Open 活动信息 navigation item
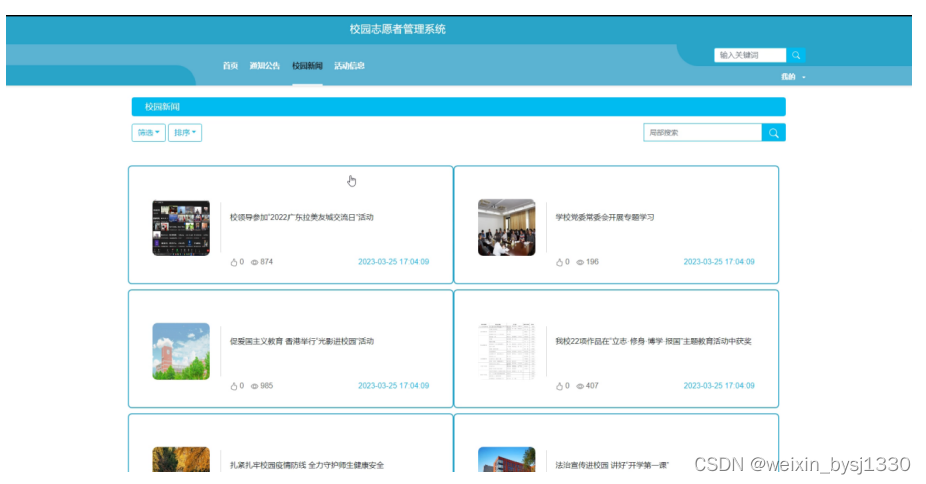926x484 pixels. 350,66
